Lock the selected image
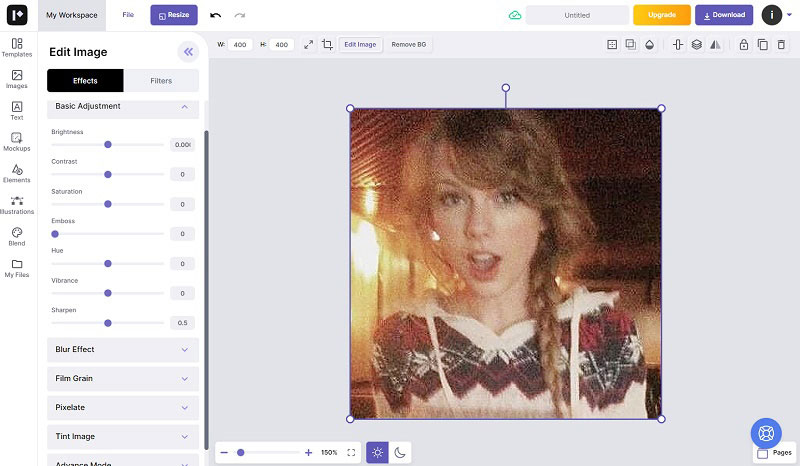The width and height of the screenshot is (800, 466). point(744,44)
